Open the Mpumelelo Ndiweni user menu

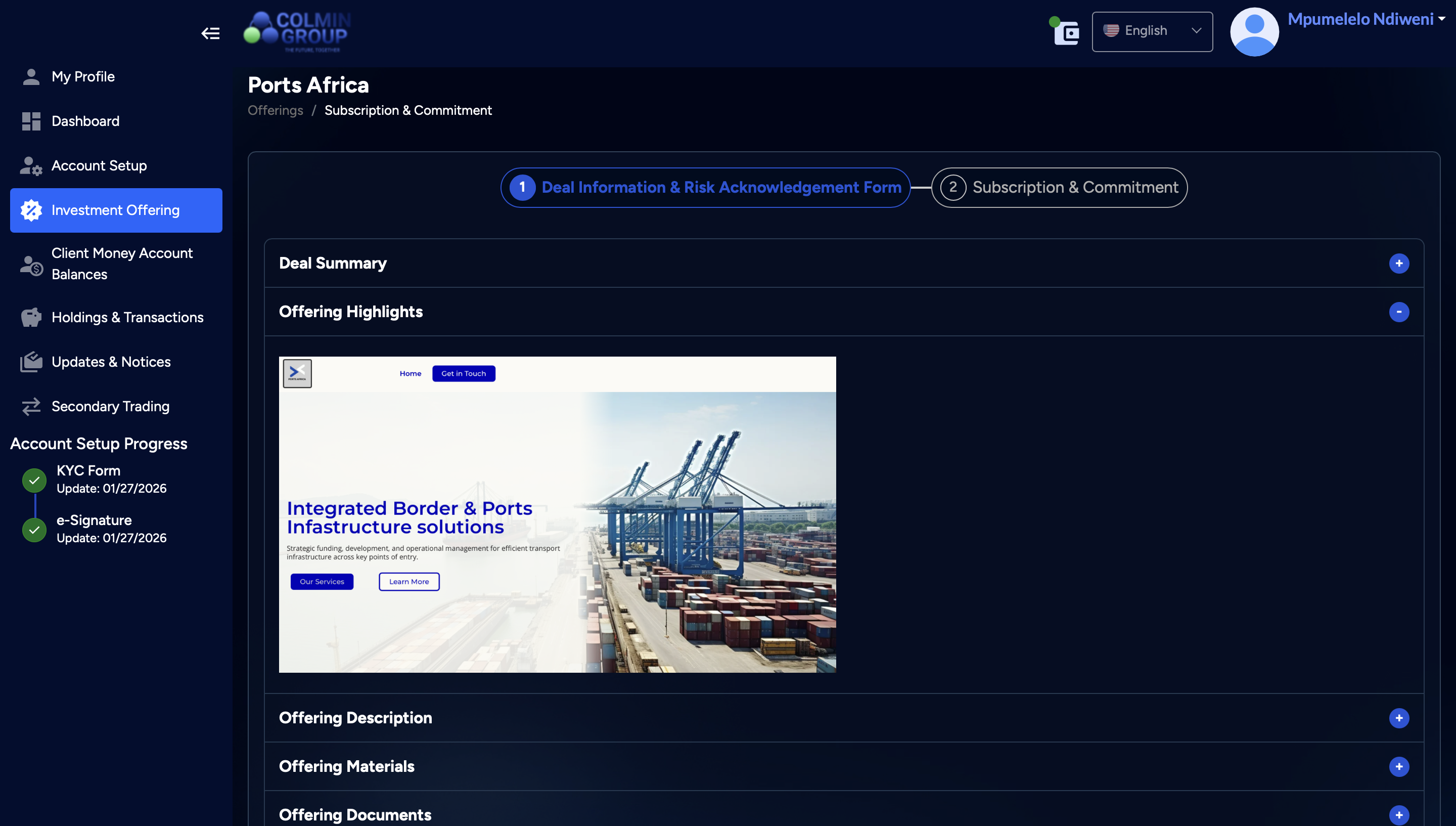[x=1366, y=19]
